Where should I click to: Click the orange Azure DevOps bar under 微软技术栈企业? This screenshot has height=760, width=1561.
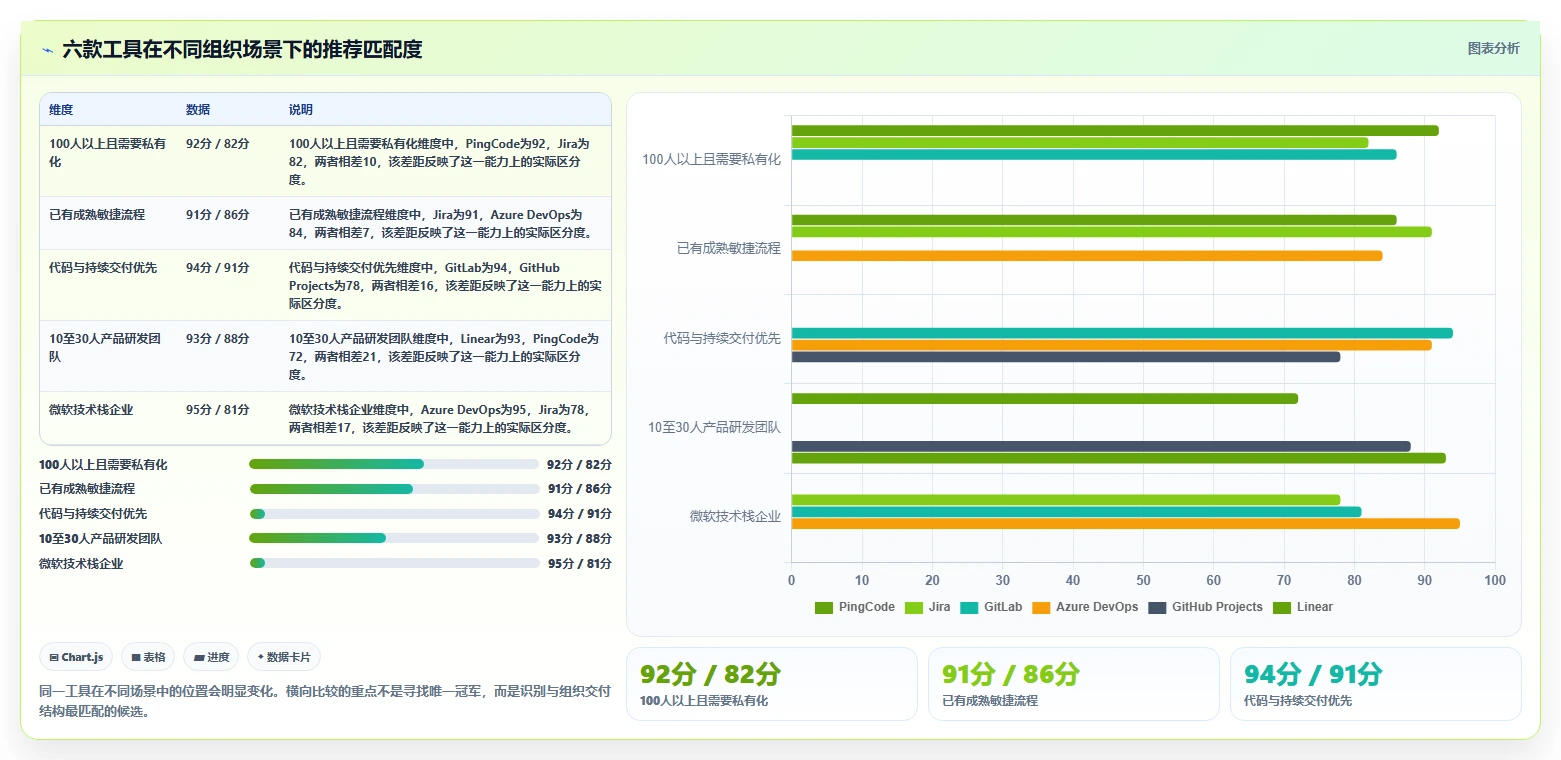[1125, 524]
